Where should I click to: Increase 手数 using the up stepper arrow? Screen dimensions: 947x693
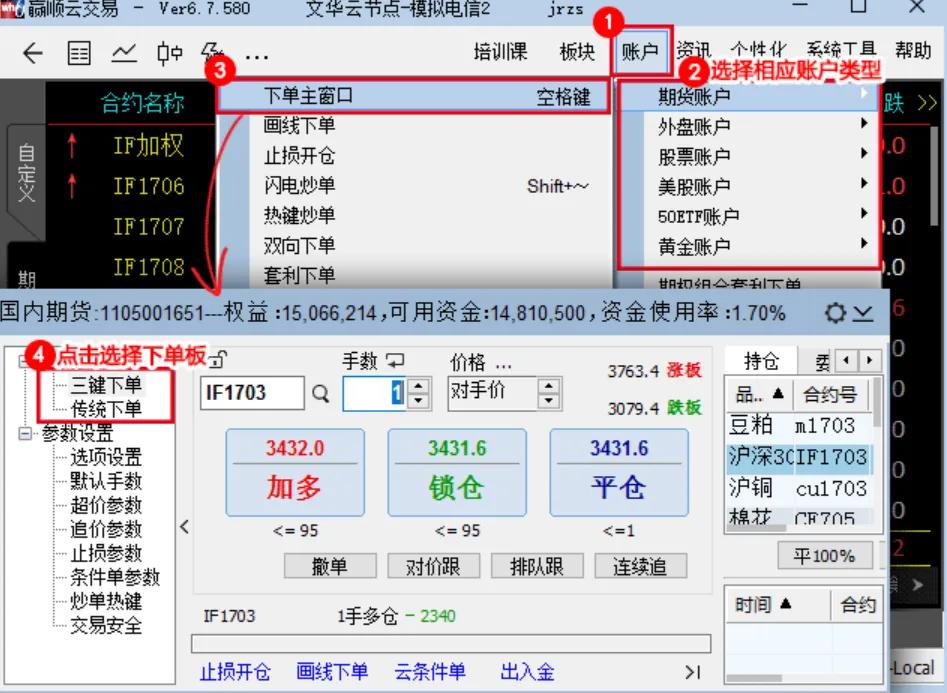[418, 385]
